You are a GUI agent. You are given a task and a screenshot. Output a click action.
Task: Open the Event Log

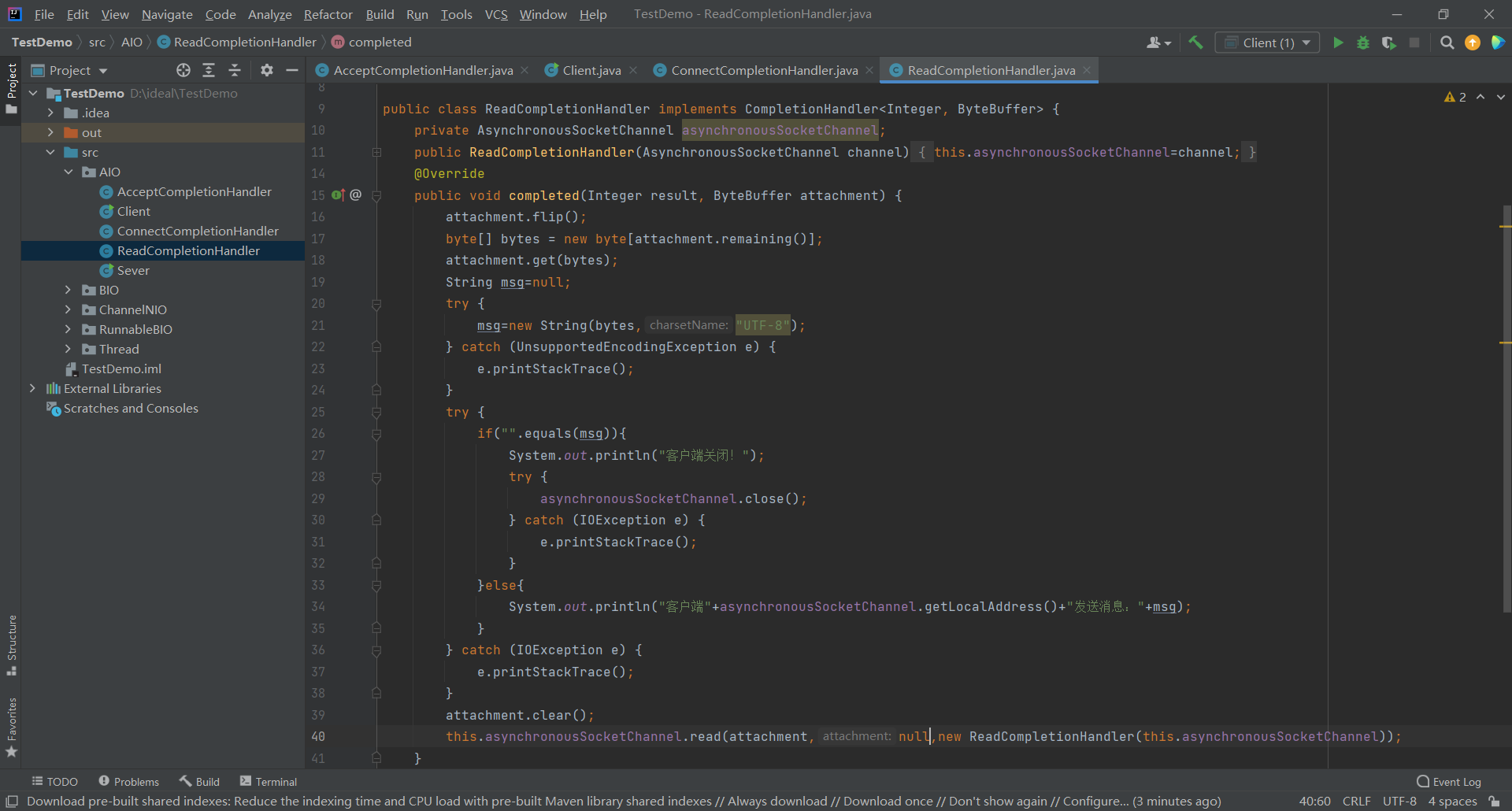coord(1449,782)
